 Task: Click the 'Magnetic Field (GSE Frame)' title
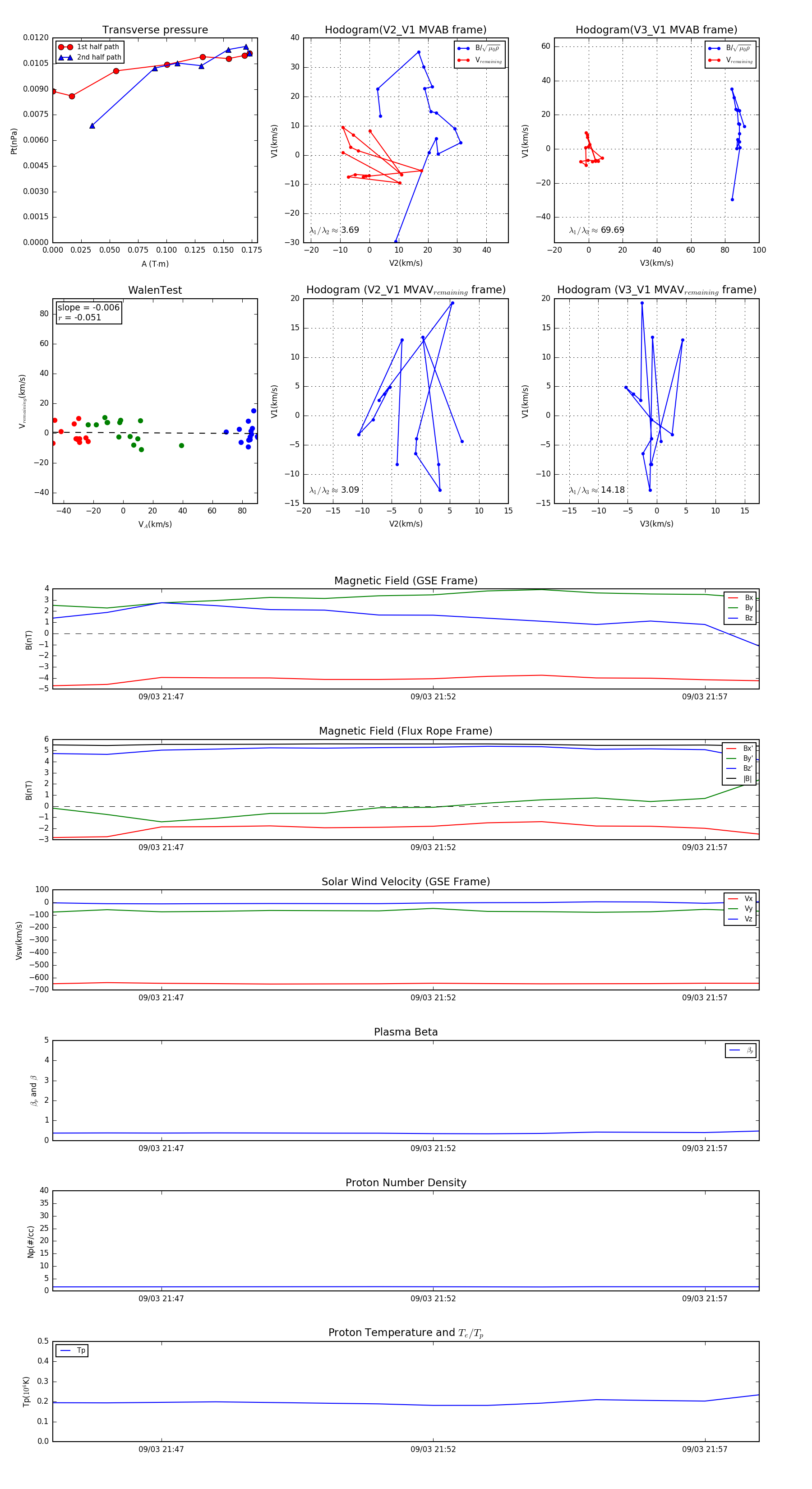pyautogui.click(x=406, y=581)
